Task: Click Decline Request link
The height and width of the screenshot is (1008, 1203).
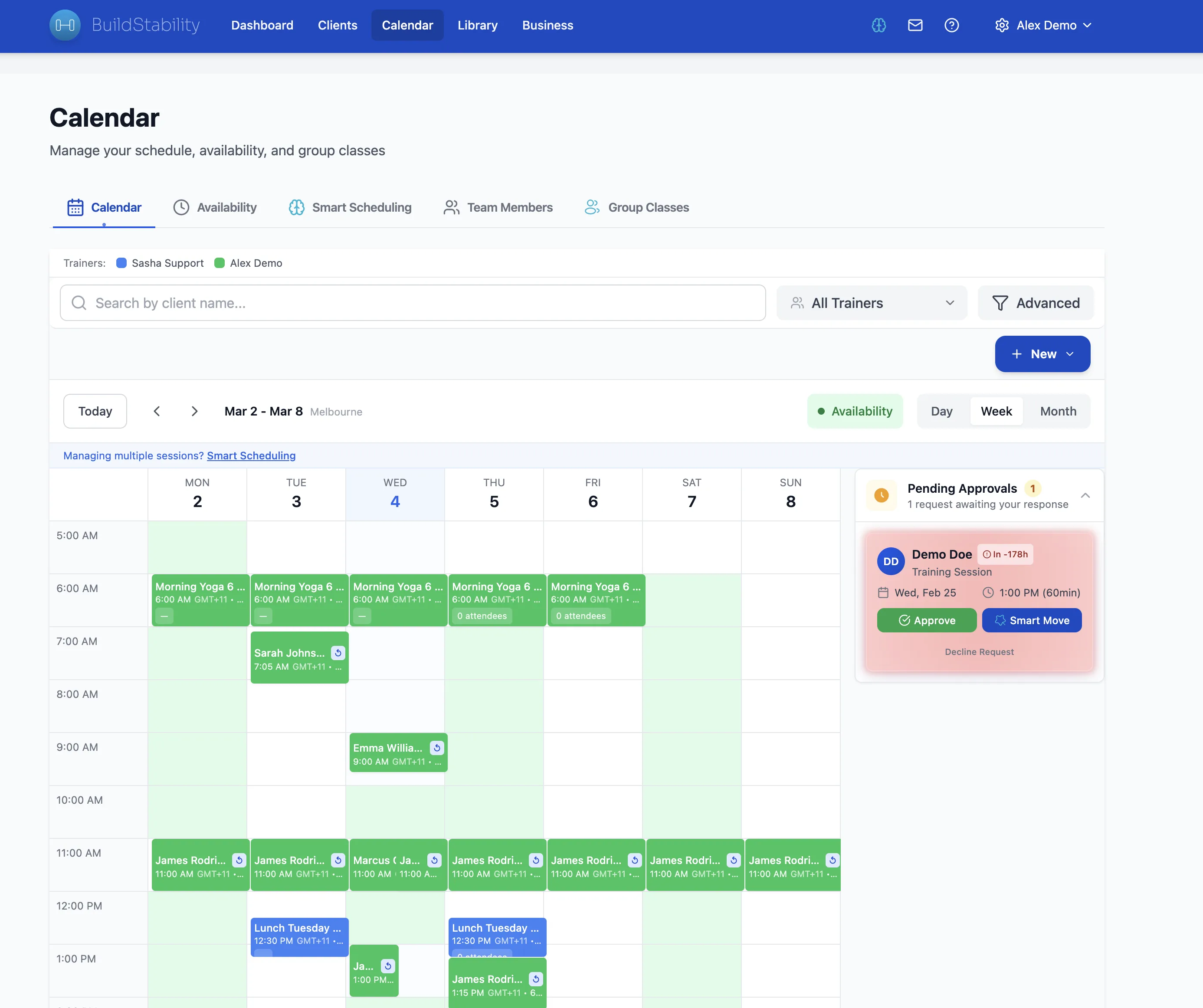Action: (x=979, y=652)
